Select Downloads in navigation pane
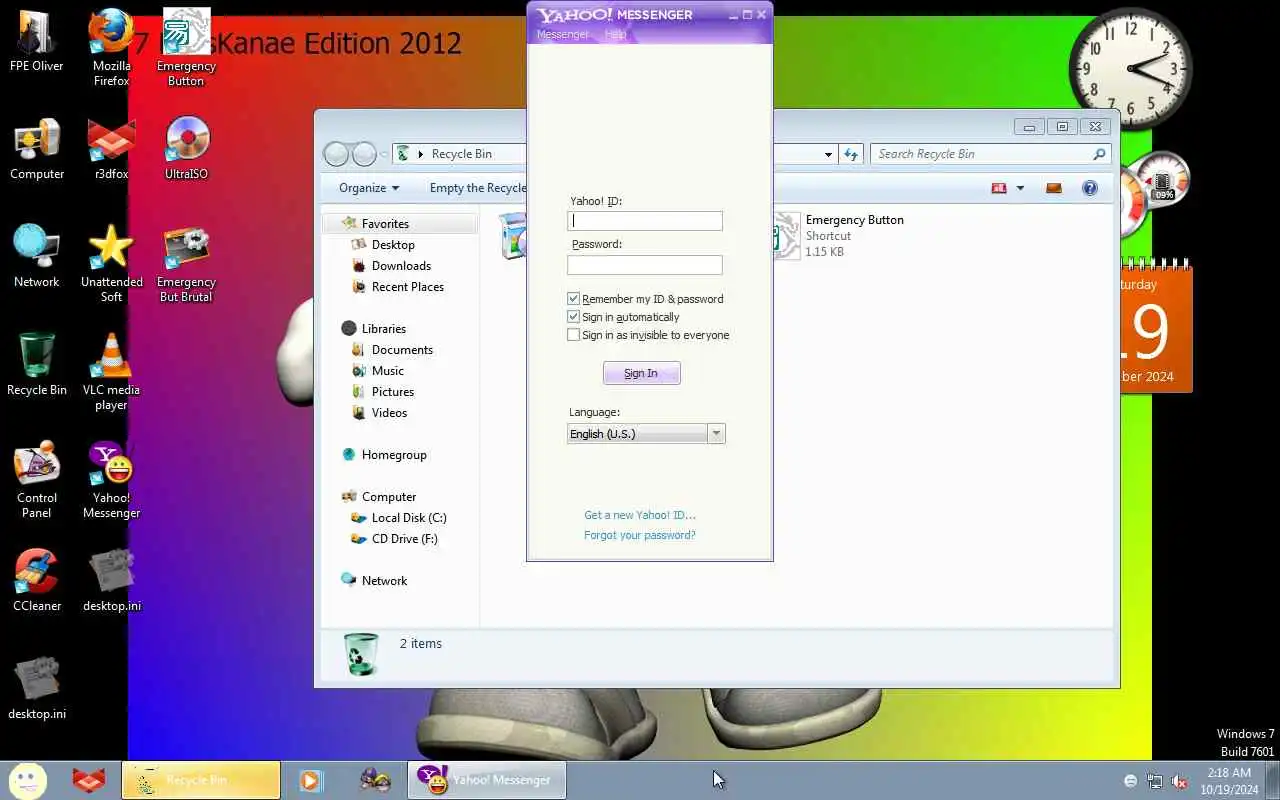 point(401,266)
